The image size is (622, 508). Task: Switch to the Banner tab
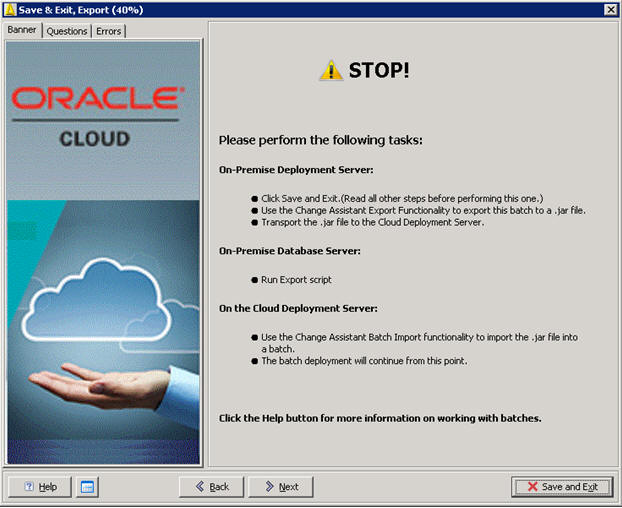pyautogui.click(x=22, y=30)
